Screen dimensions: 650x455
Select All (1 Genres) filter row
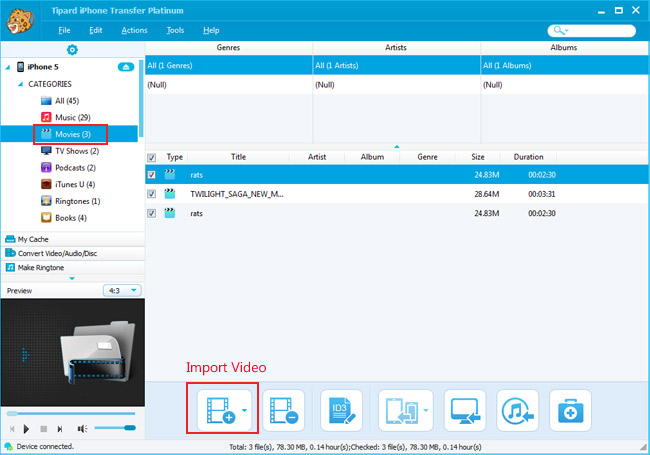[x=229, y=65]
